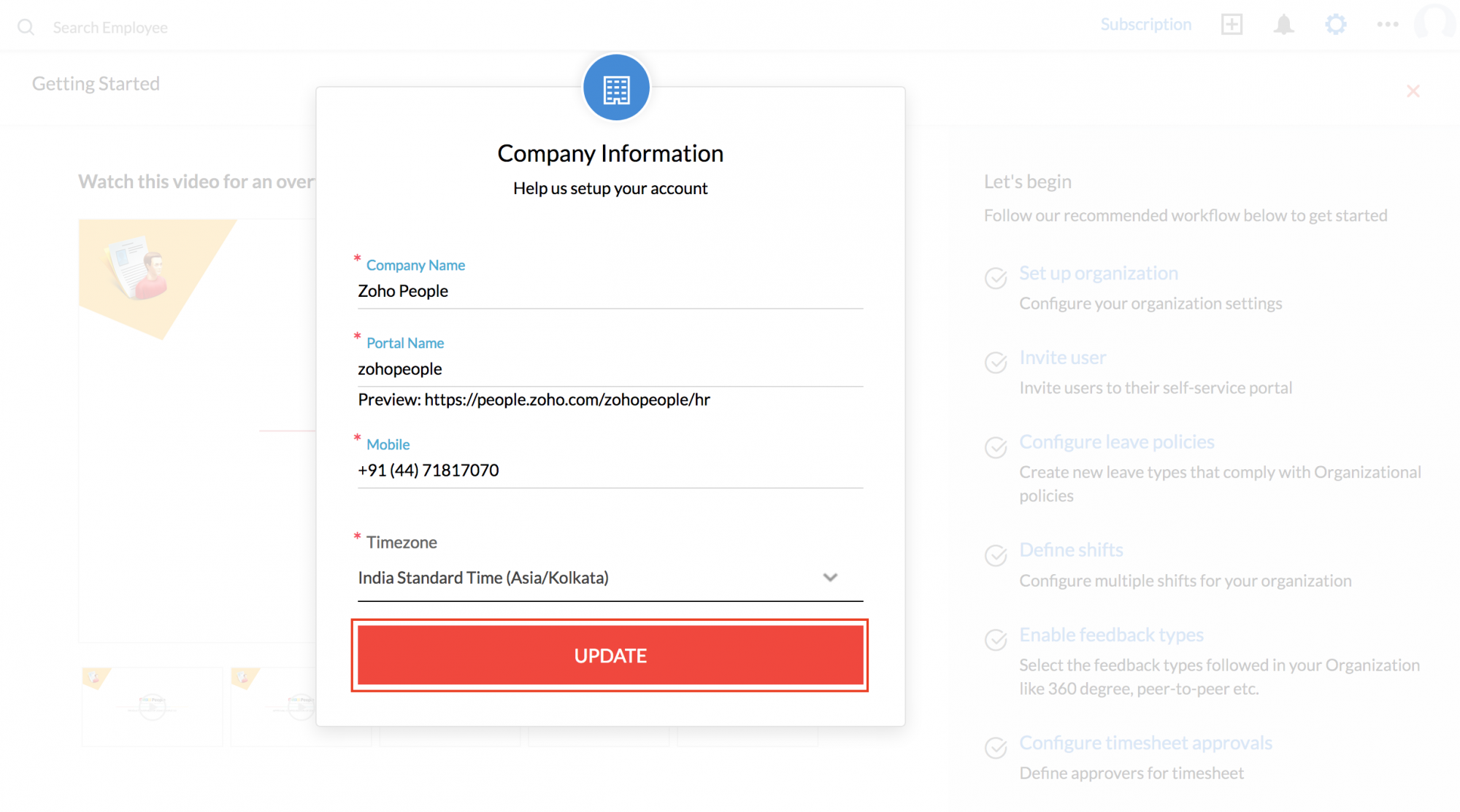Image resolution: width=1460 pixels, height=812 pixels.
Task: Click the settings gear icon
Action: click(x=1335, y=25)
